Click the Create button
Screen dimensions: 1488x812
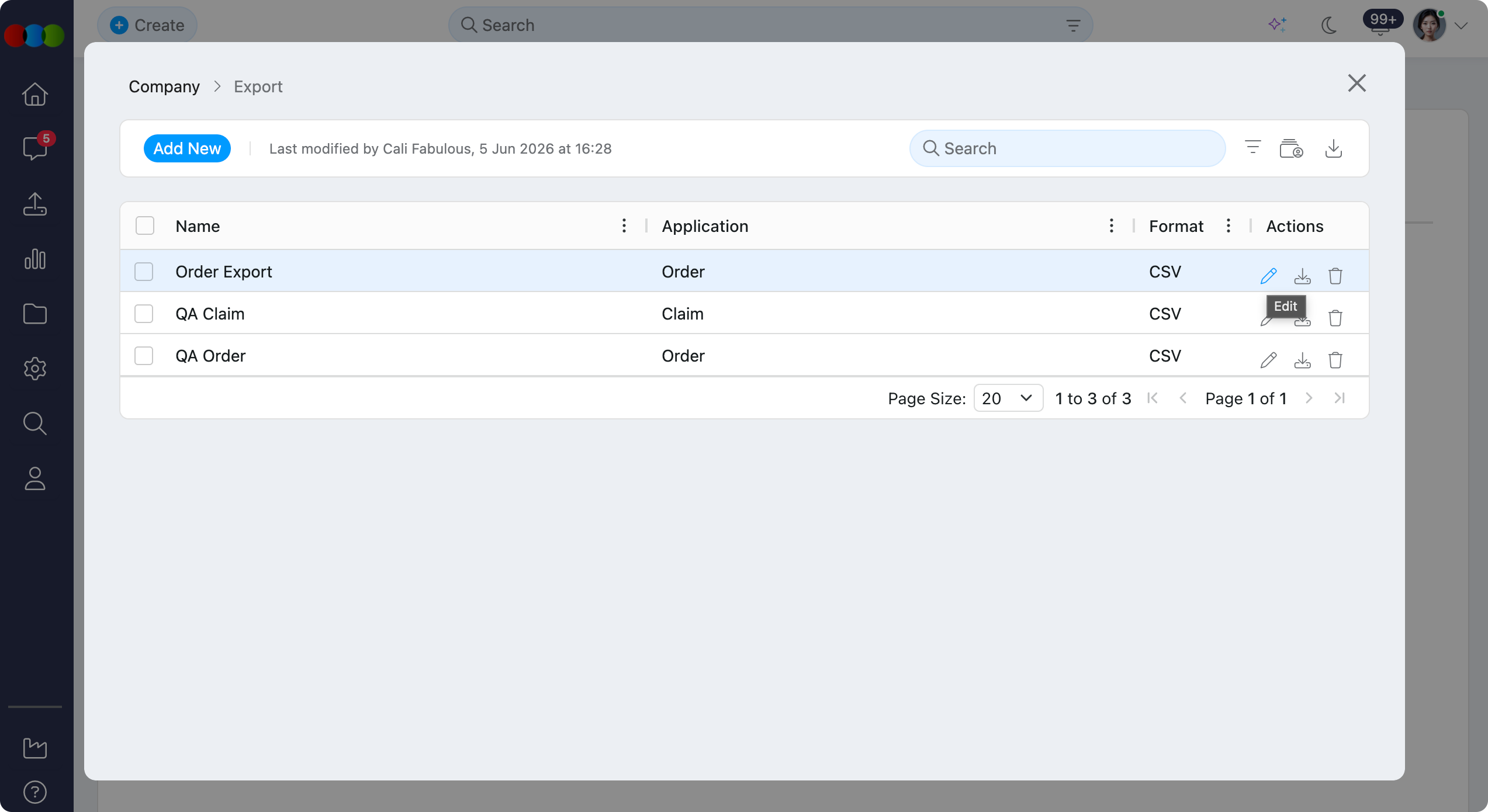click(147, 25)
